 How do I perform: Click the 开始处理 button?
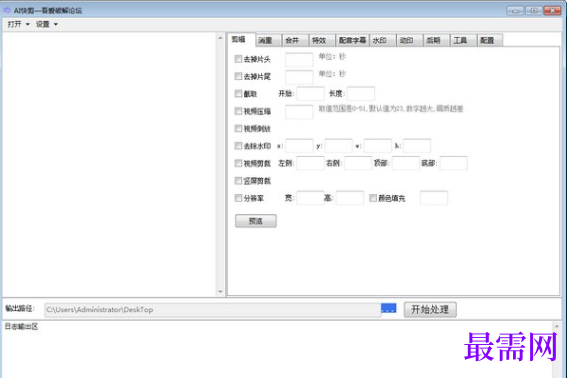430,309
